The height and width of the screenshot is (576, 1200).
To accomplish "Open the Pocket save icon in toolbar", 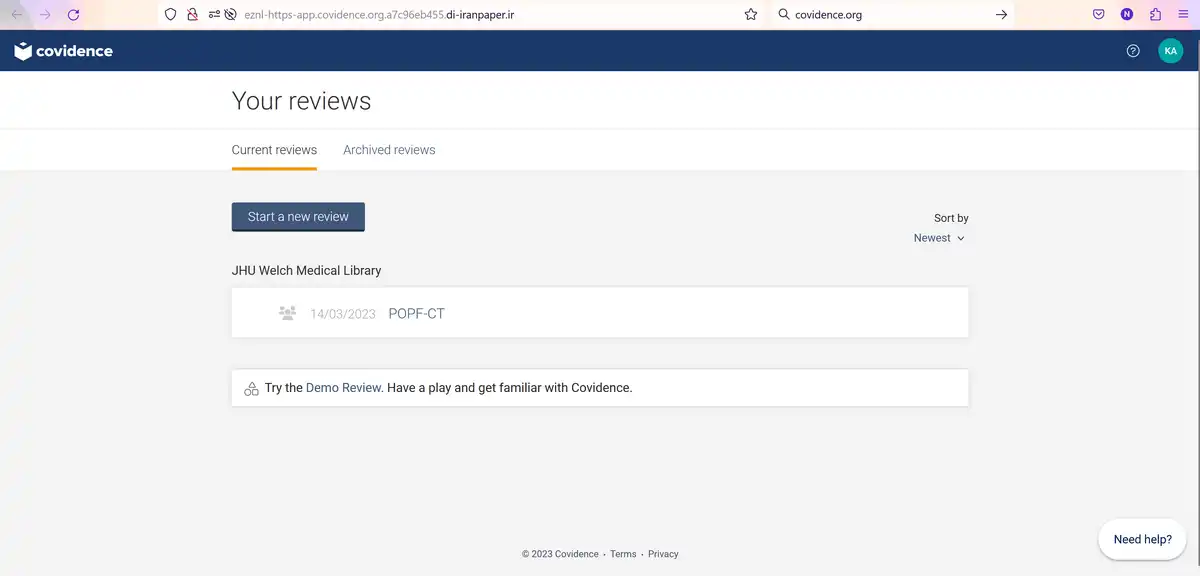I will point(1098,15).
